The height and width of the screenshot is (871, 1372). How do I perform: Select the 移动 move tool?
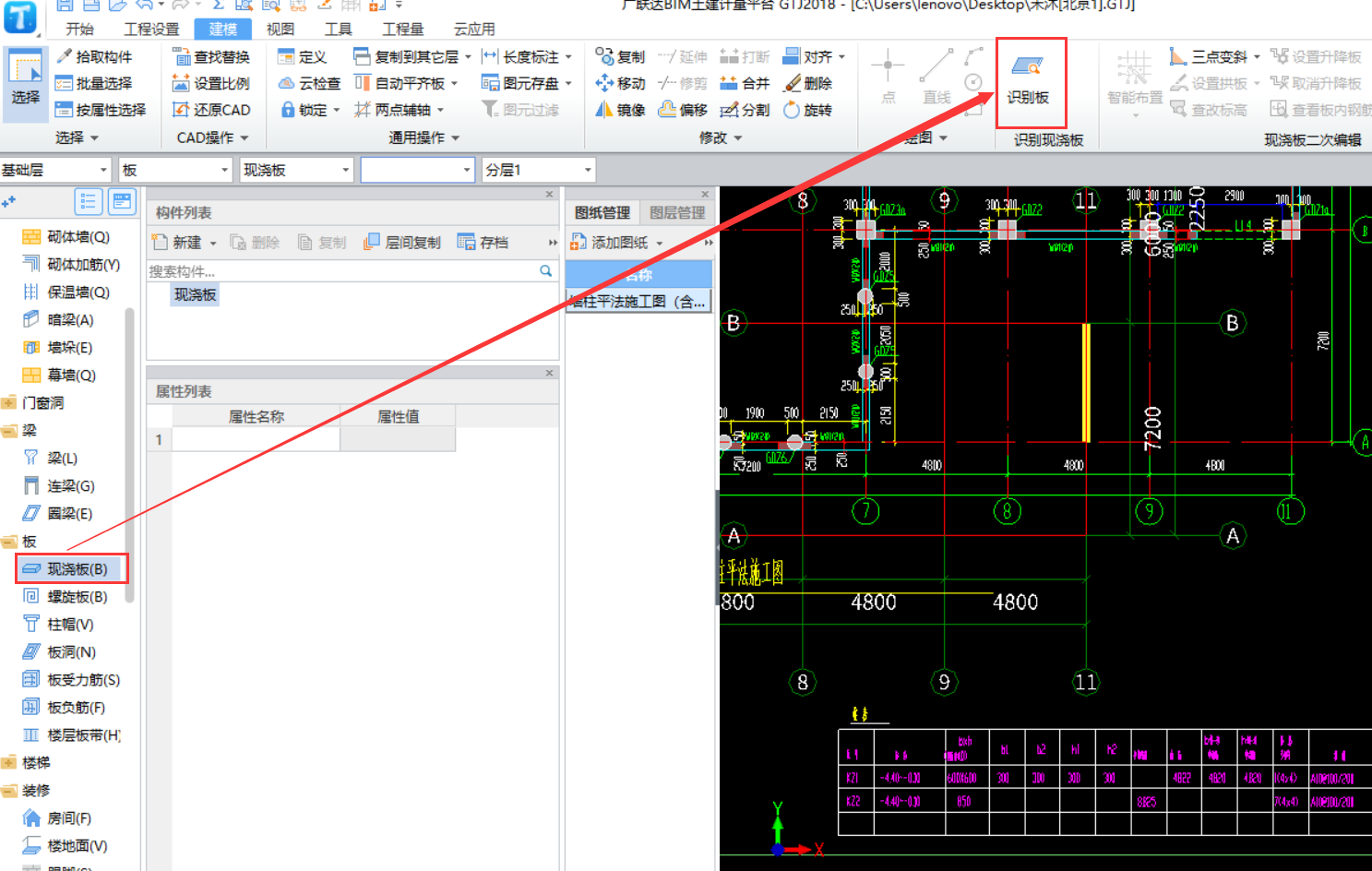pyautogui.click(x=620, y=83)
